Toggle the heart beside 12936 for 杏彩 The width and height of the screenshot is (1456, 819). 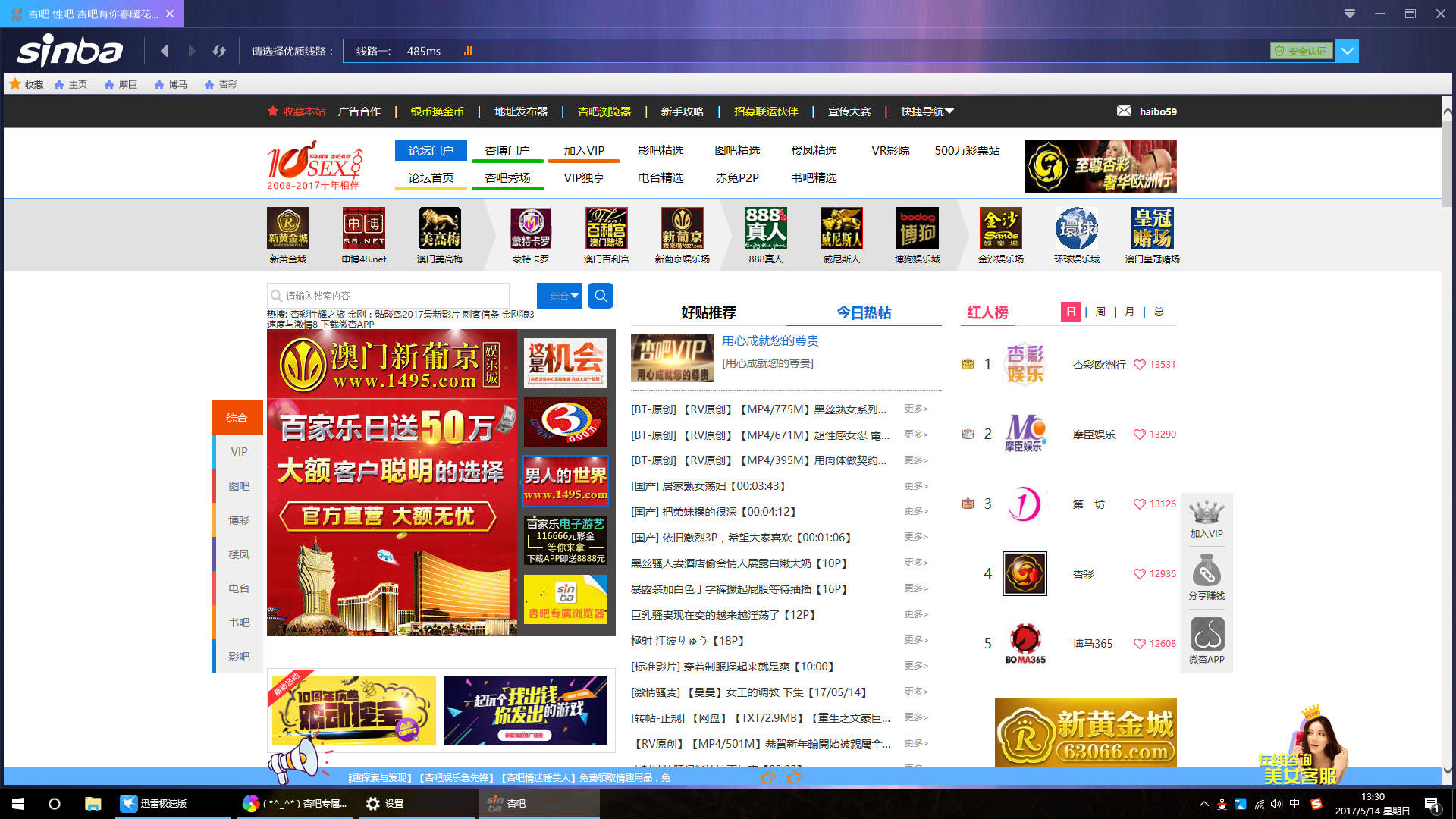[x=1139, y=574]
